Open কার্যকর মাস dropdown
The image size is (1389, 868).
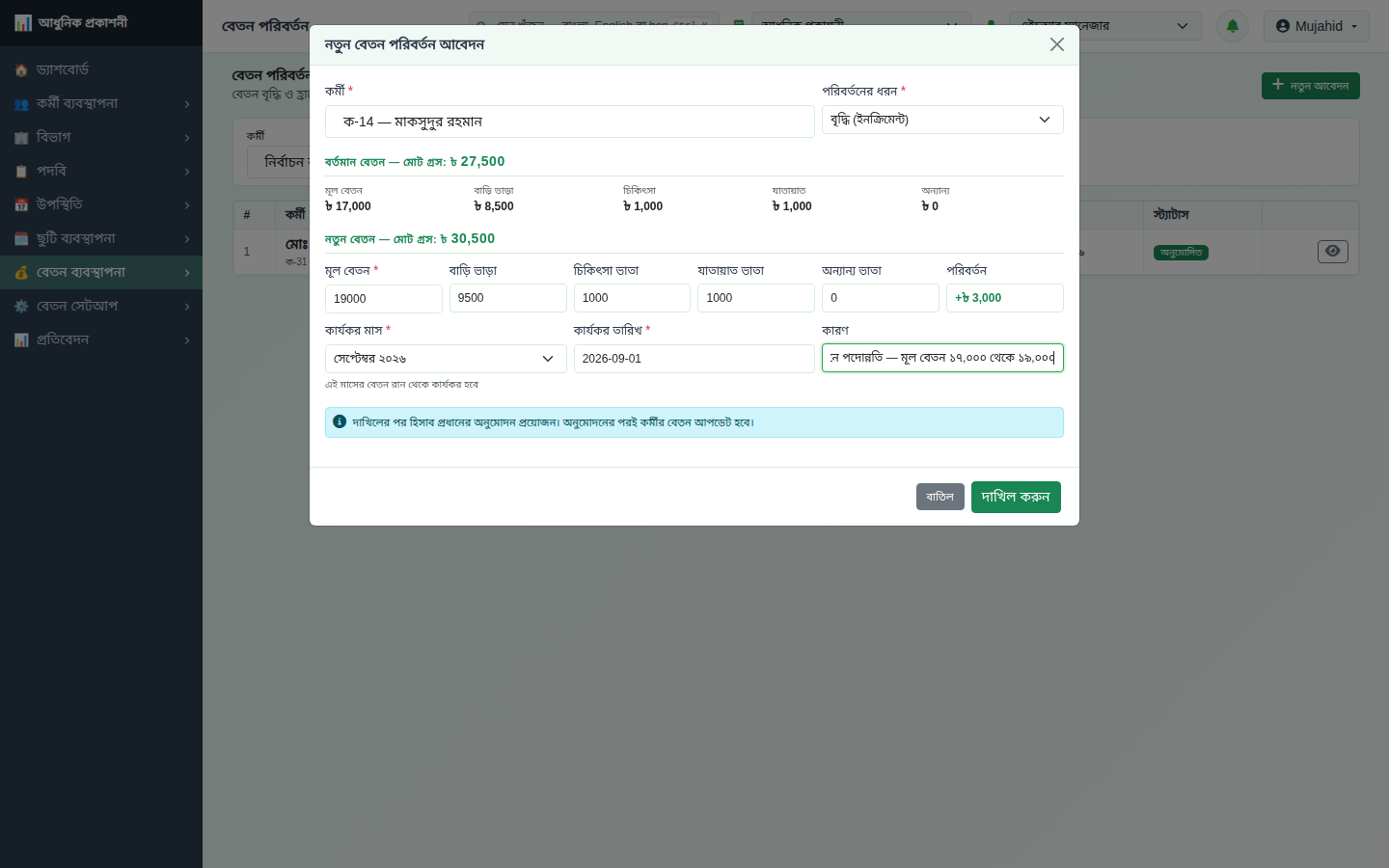coord(446,359)
